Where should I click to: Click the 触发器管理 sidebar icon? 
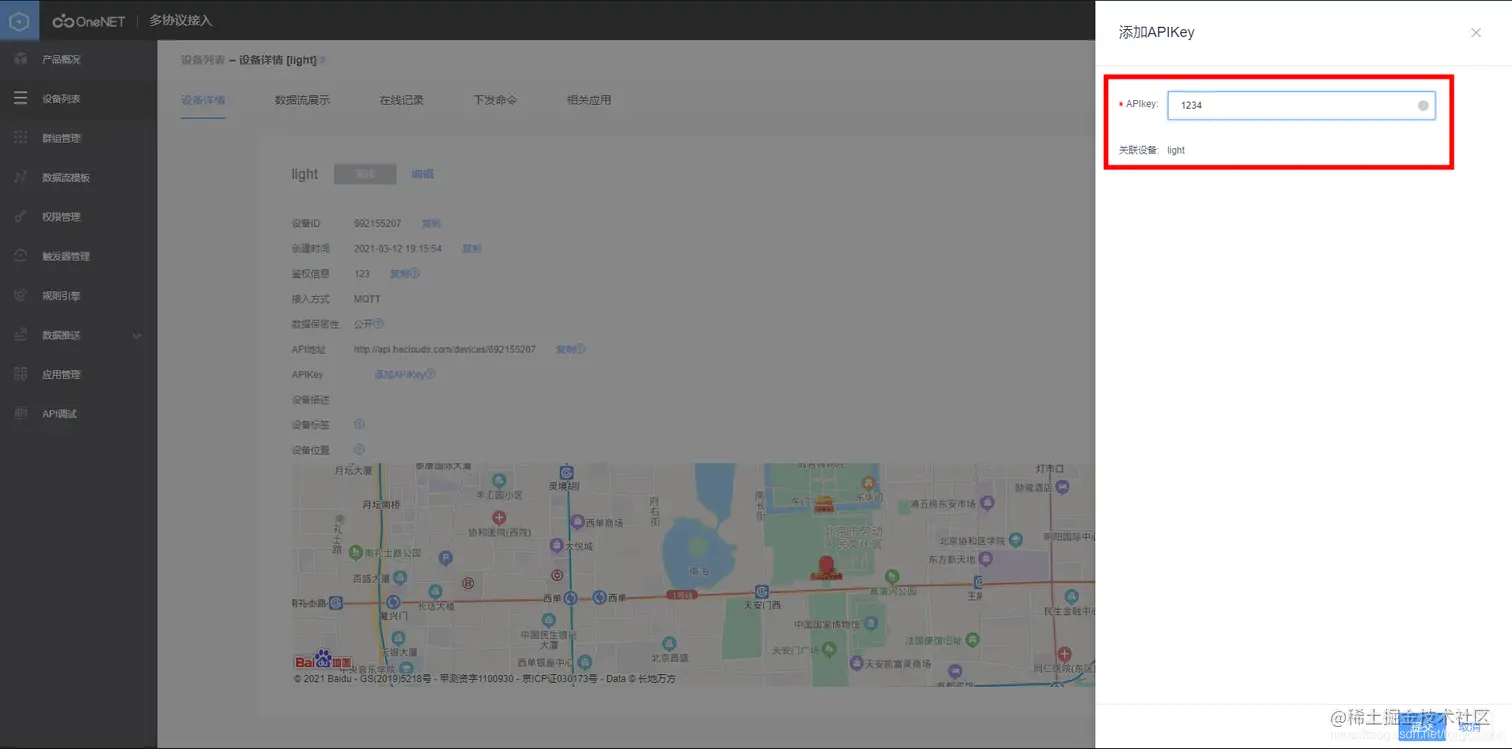tap(20, 256)
